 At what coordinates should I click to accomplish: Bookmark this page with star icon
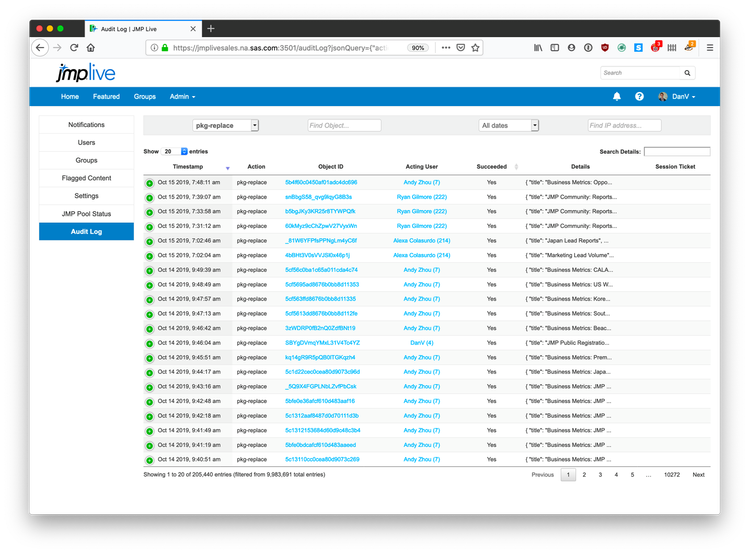[475, 48]
